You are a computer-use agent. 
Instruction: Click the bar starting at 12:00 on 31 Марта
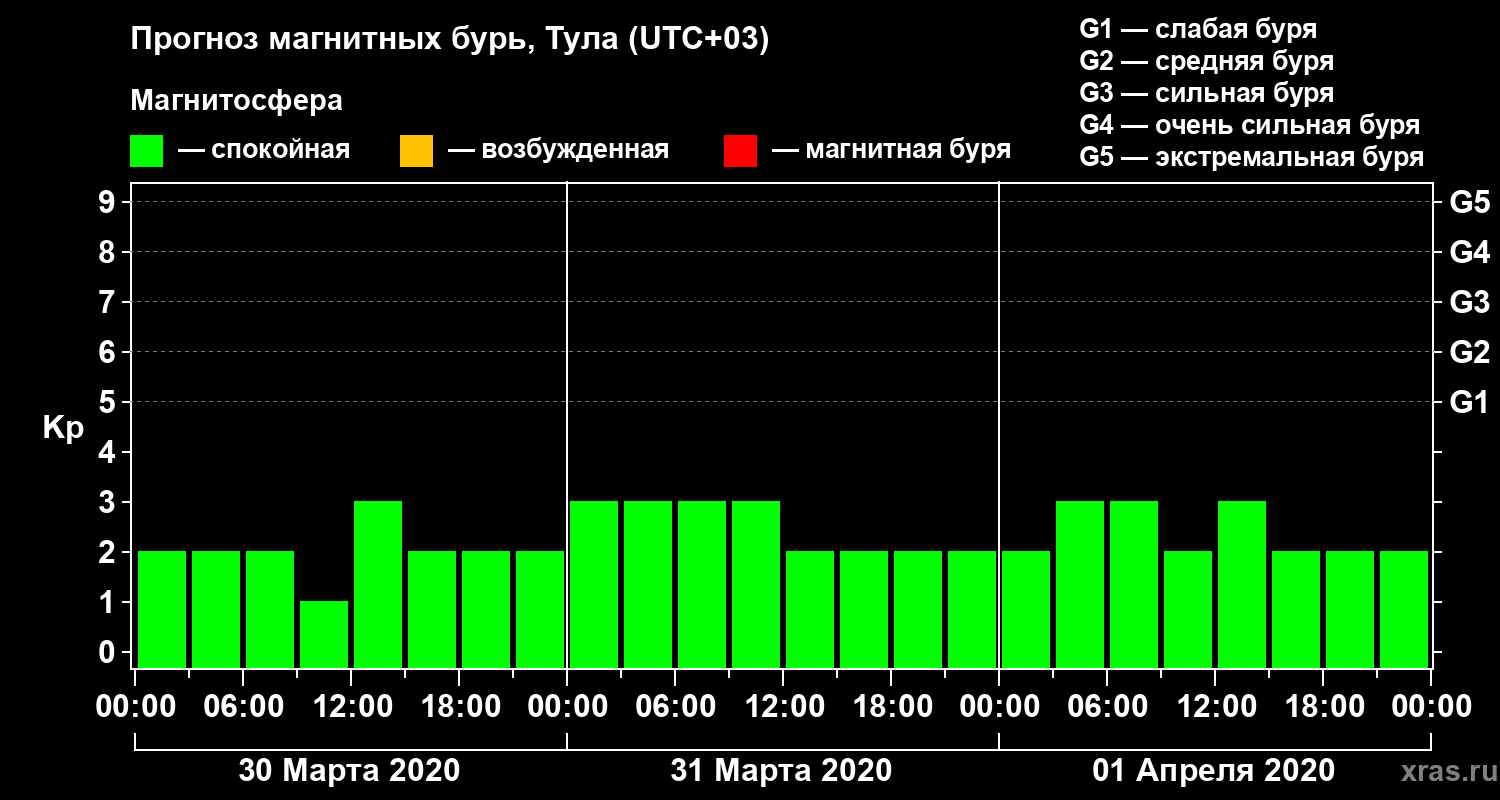click(810, 609)
